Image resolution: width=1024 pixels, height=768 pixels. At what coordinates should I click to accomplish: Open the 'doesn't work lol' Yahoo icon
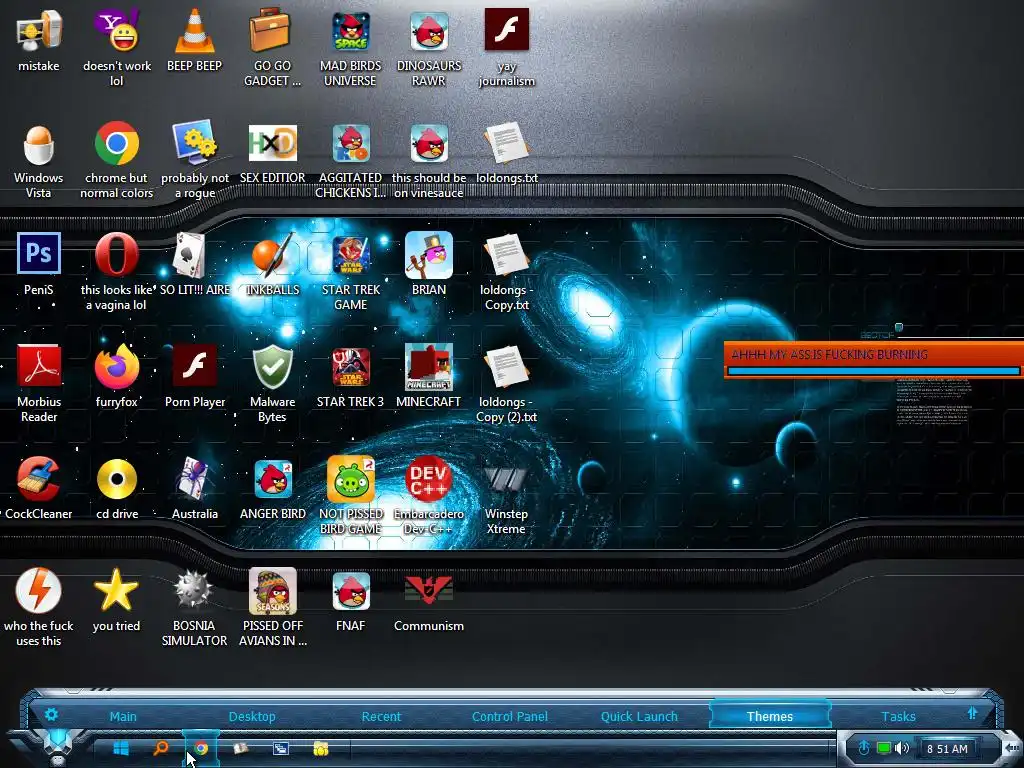point(116,31)
